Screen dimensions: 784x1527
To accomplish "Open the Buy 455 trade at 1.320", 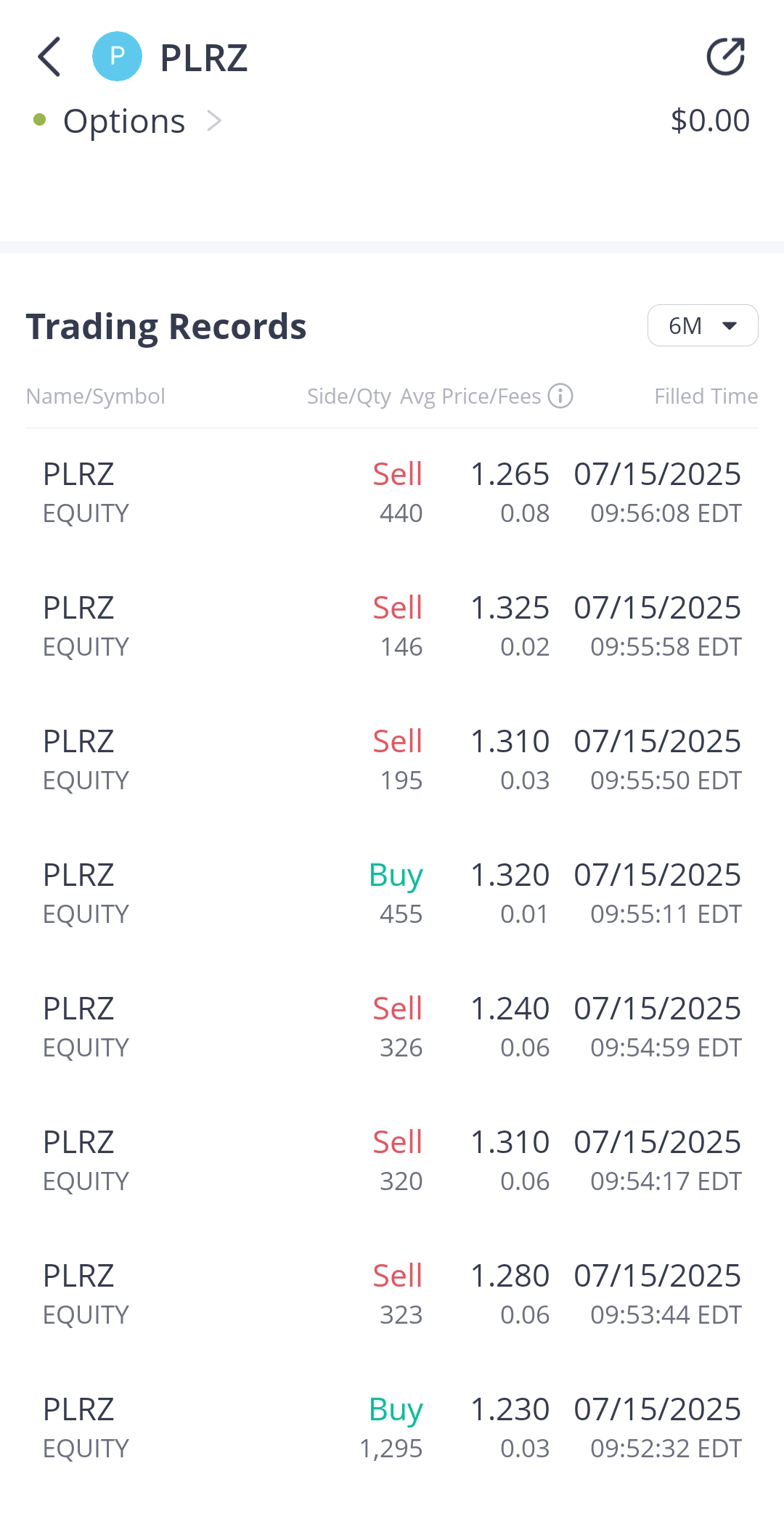I will (x=392, y=894).
